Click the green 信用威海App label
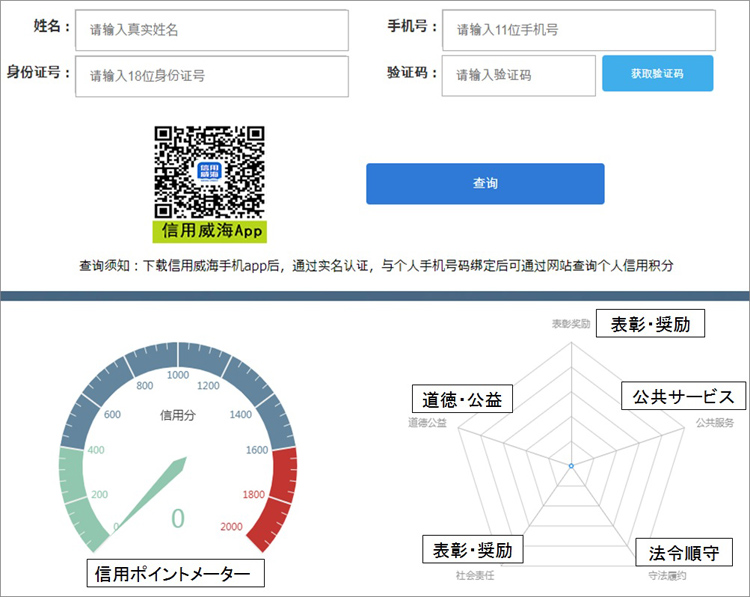750x597 pixels. coord(210,232)
